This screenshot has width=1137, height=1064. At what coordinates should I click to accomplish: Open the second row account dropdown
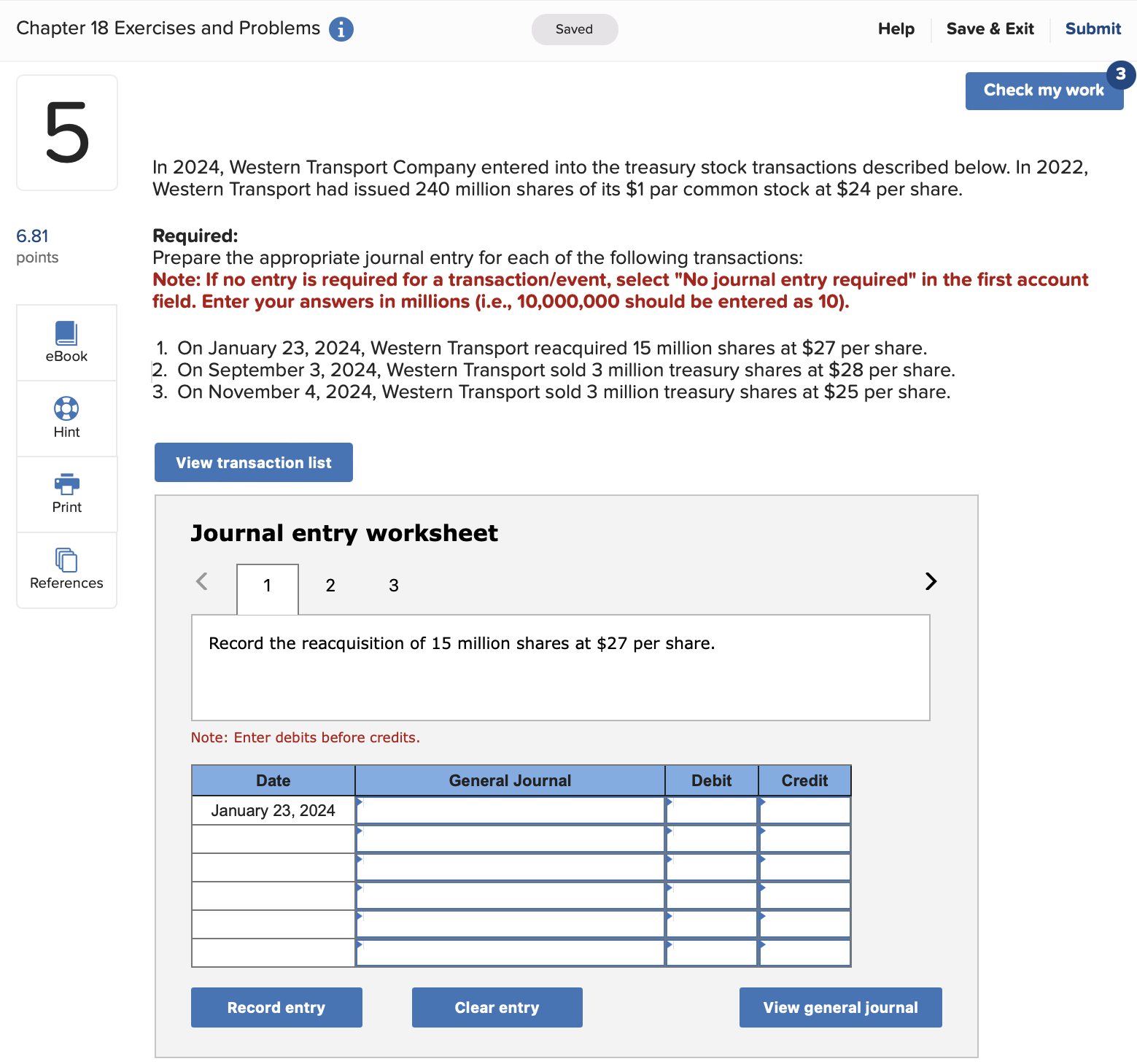coord(510,838)
